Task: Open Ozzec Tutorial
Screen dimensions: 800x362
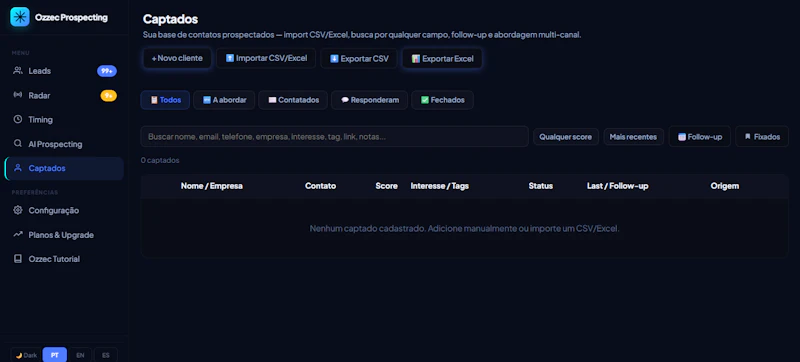Action: point(64,259)
